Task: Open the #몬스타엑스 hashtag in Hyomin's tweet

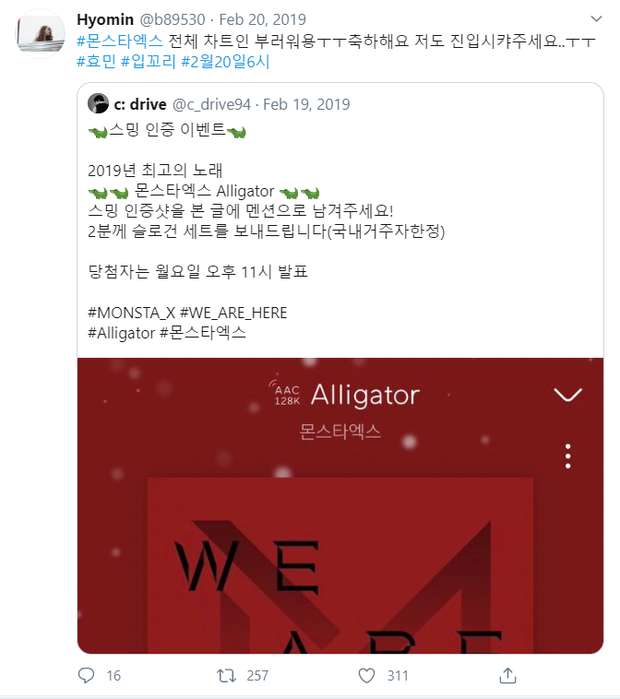Action: (119, 41)
